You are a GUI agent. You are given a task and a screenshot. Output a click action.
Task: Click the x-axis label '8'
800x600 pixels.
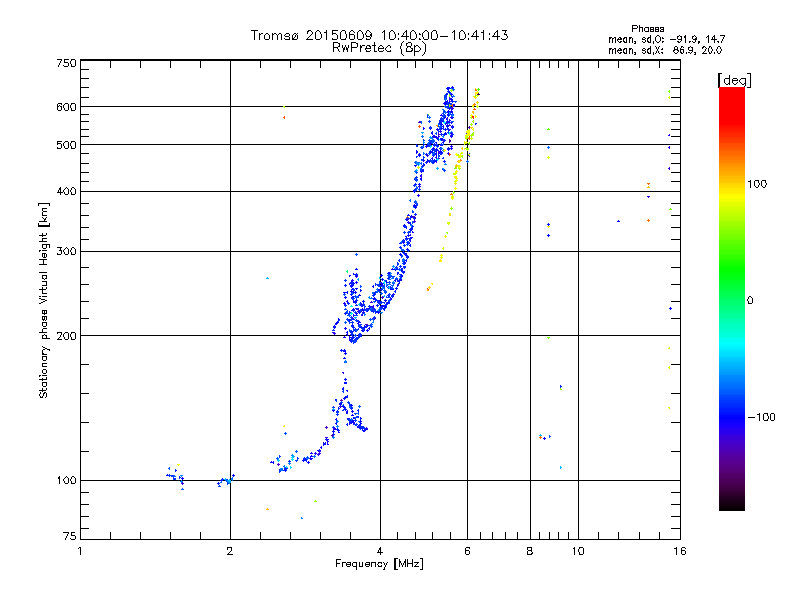pos(530,551)
